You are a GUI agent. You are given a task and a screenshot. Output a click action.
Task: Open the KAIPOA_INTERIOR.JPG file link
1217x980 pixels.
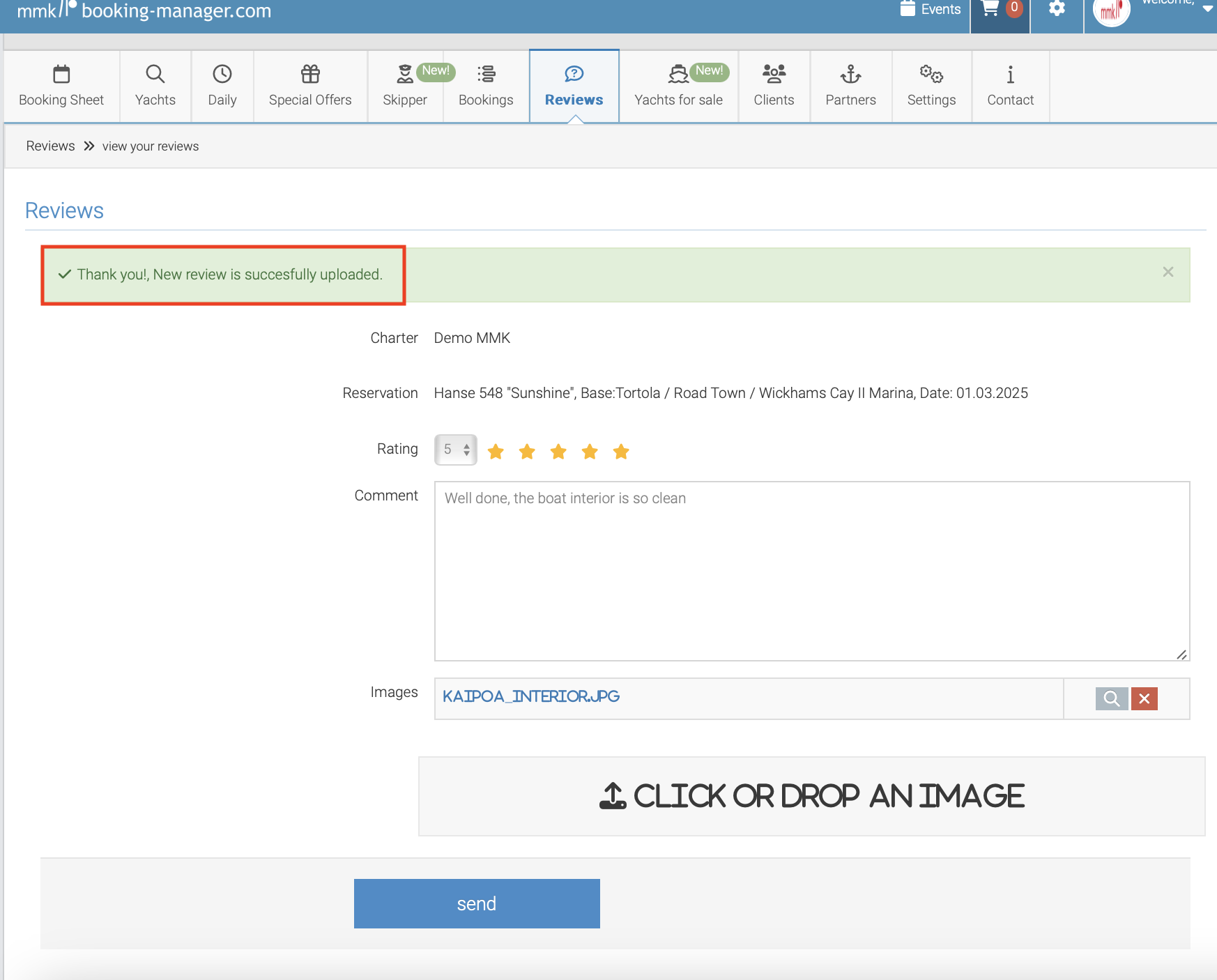pos(531,696)
